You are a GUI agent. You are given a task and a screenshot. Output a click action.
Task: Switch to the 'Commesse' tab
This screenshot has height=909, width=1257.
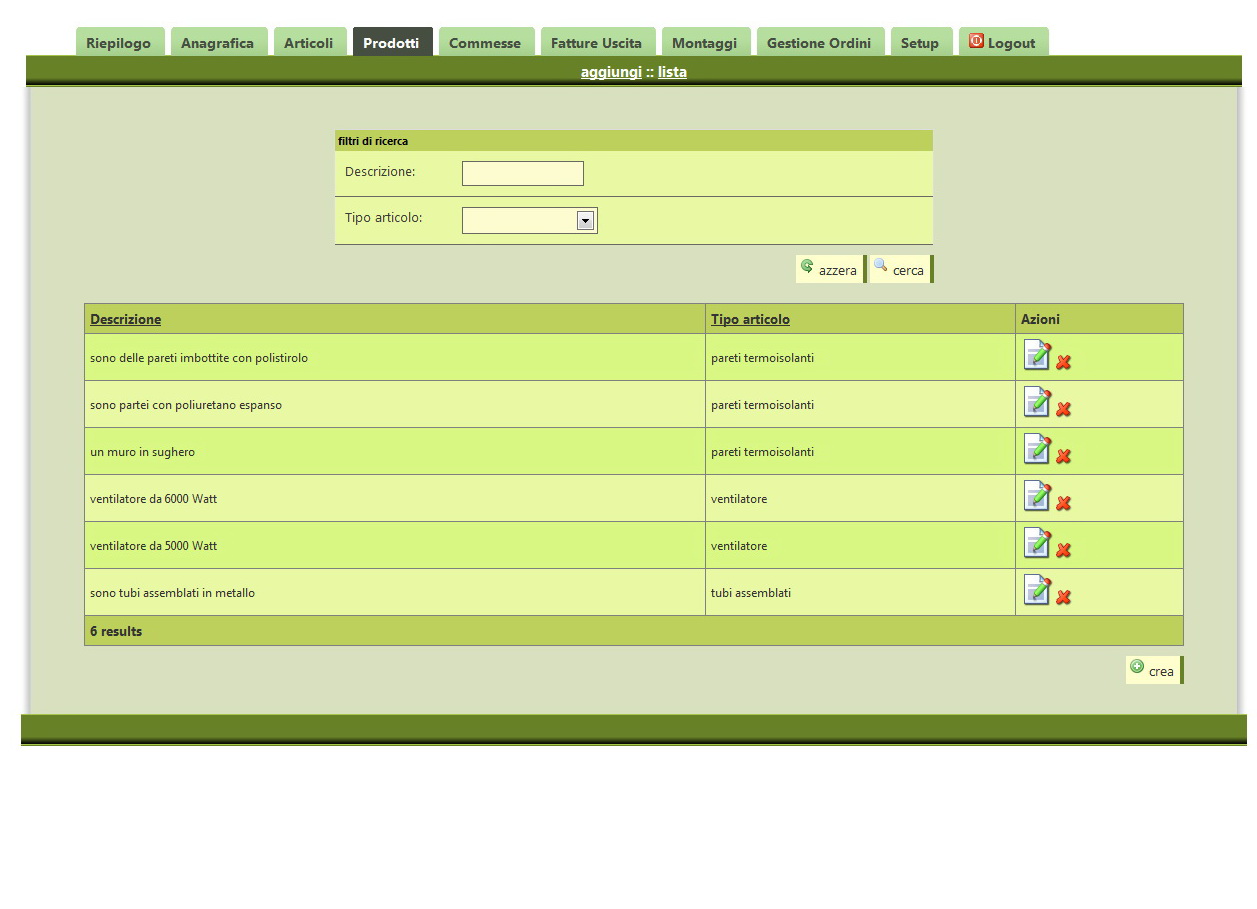point(486,42)
